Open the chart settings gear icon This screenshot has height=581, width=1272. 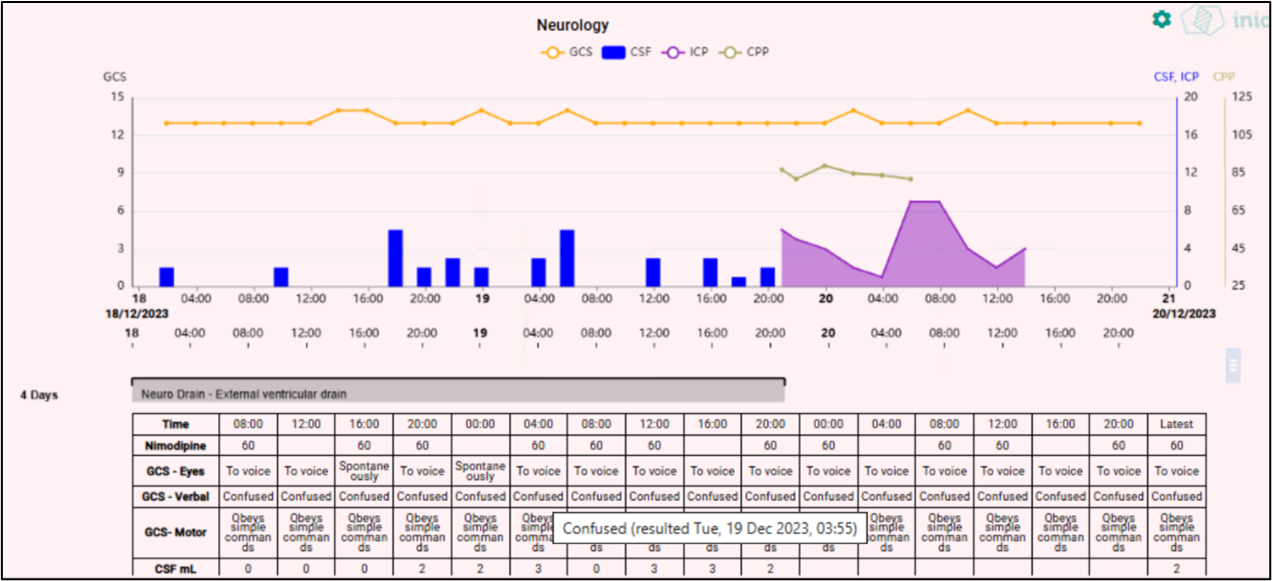tap(1161, 19)
